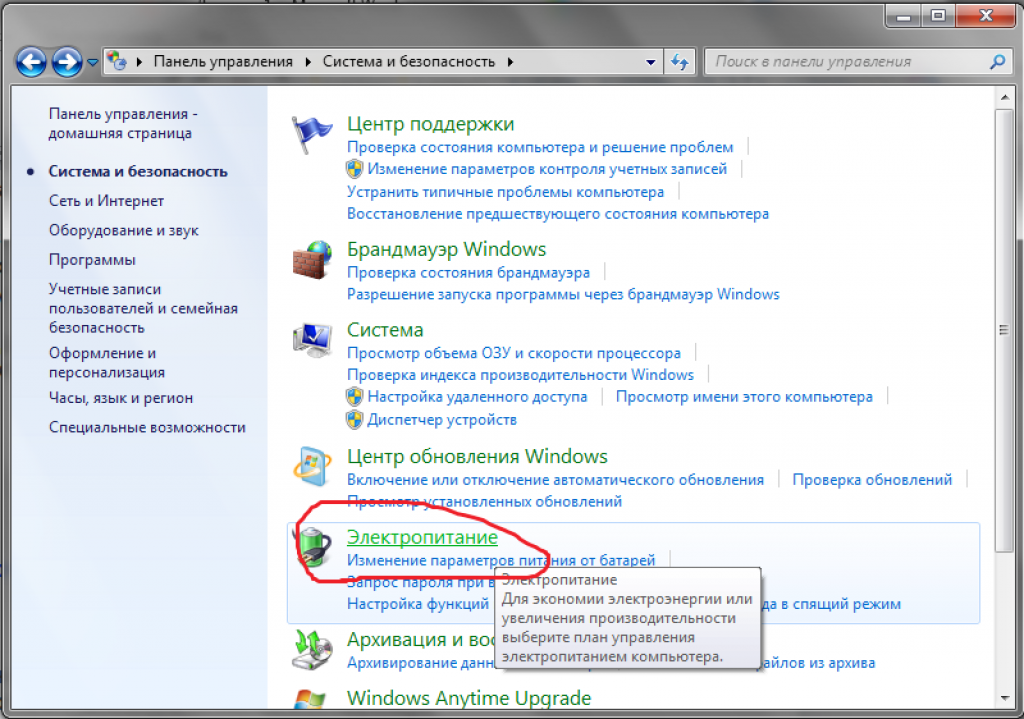Click Проверка состояния компьютера и решение проблем

point(540,147)
